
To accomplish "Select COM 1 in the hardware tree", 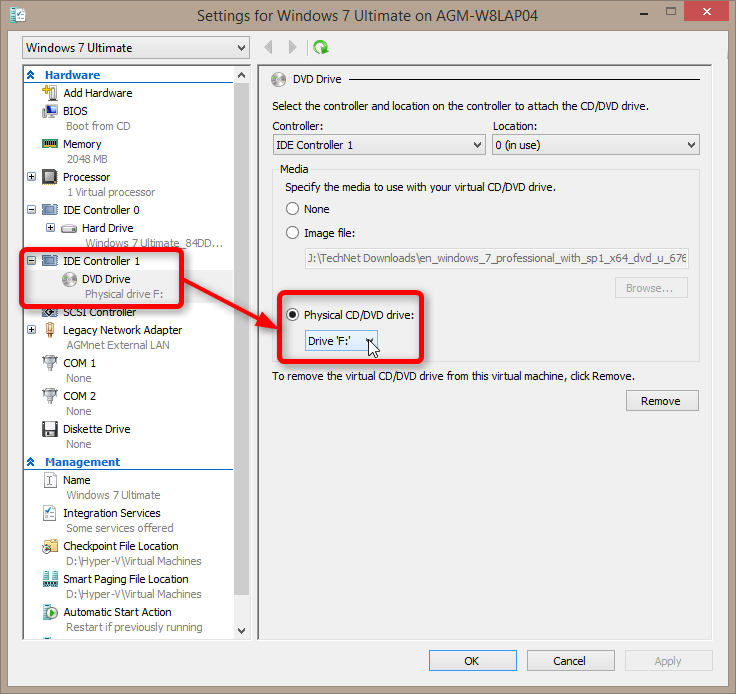I will pyautogui.click(x=79, y=363).
